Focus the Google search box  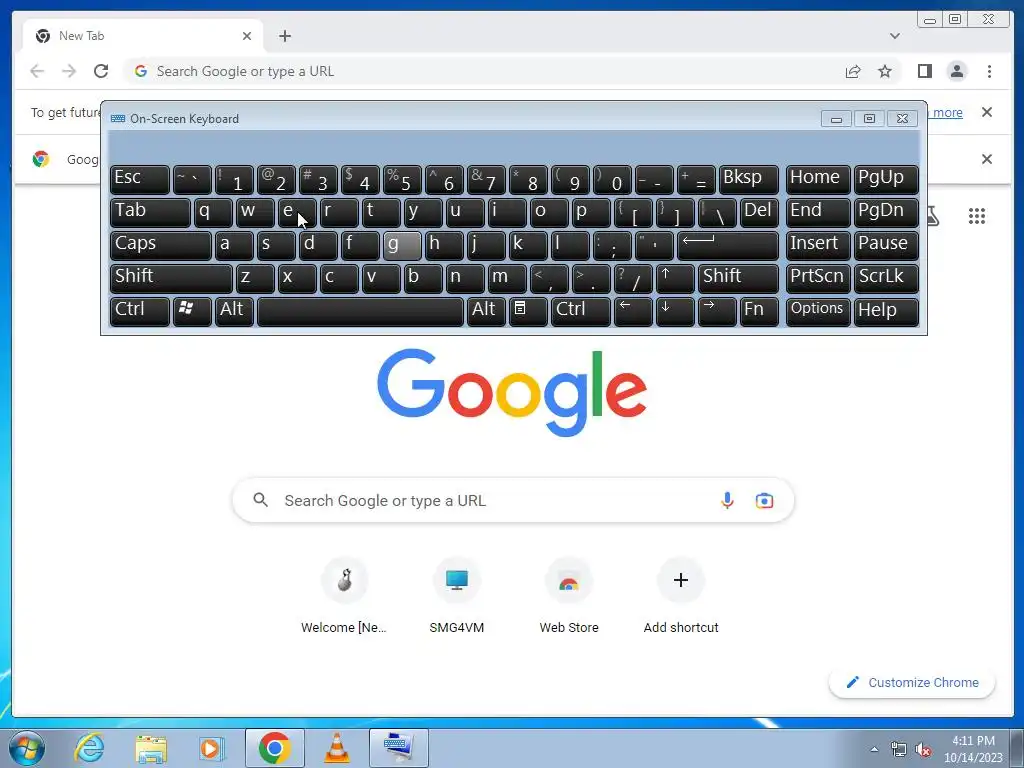[x=513, y=500]
